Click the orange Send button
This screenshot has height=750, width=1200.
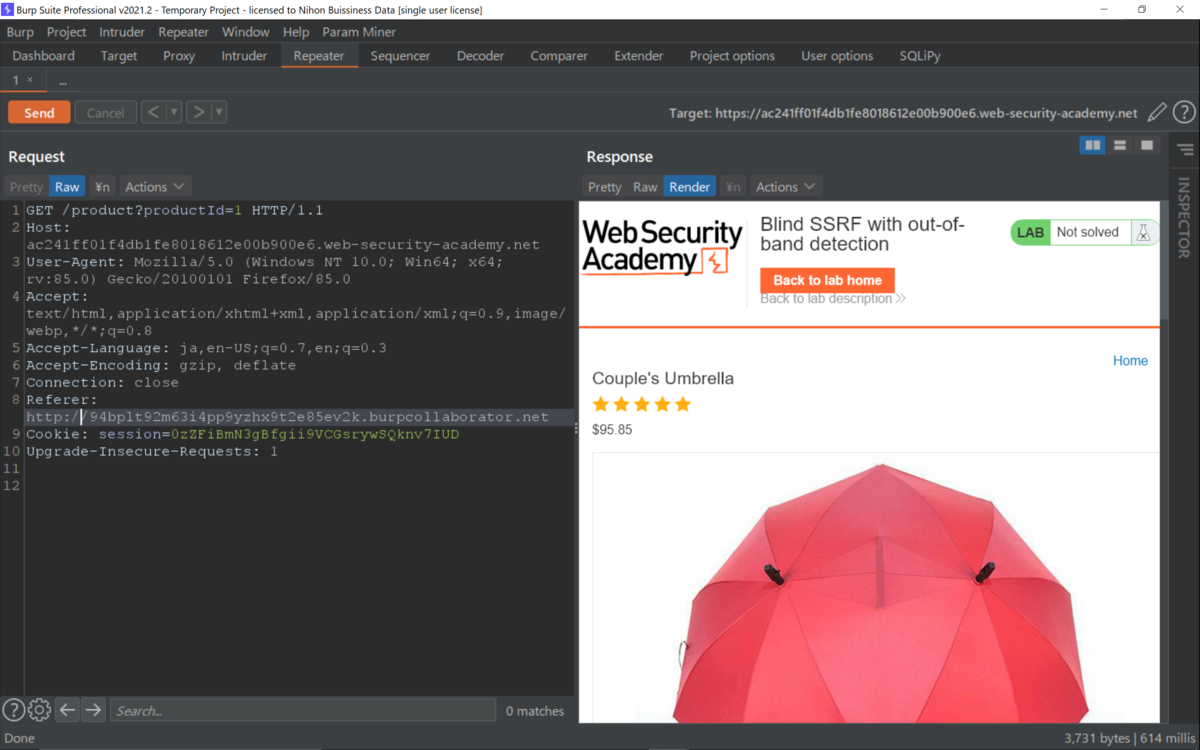click(39, 113)
